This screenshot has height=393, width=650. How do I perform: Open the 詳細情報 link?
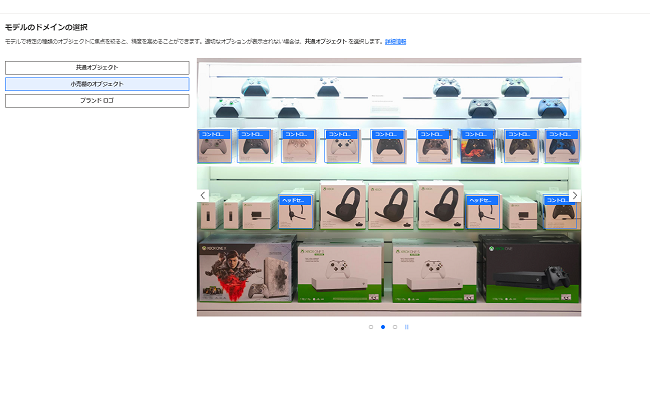[x=395, y=41]
